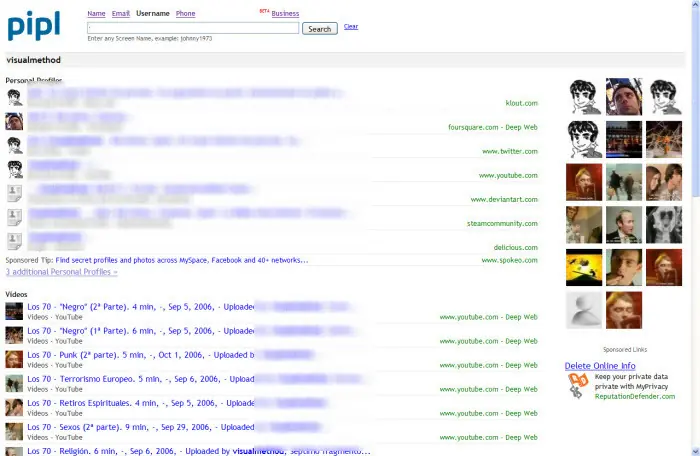Click the yellow cartoon thumbnail in photo grid
The width and height of the screenshot is (700, 456).
click(584, 268)
